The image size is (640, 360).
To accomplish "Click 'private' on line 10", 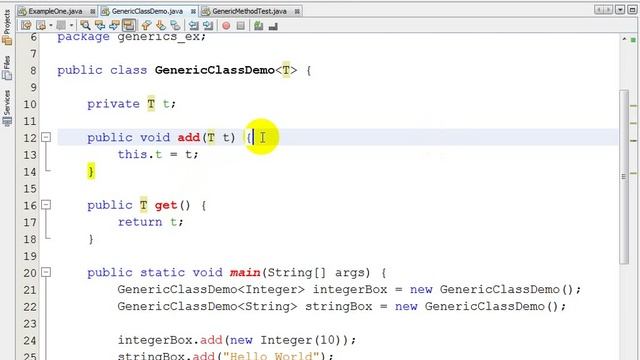I will tap(113, 104).
